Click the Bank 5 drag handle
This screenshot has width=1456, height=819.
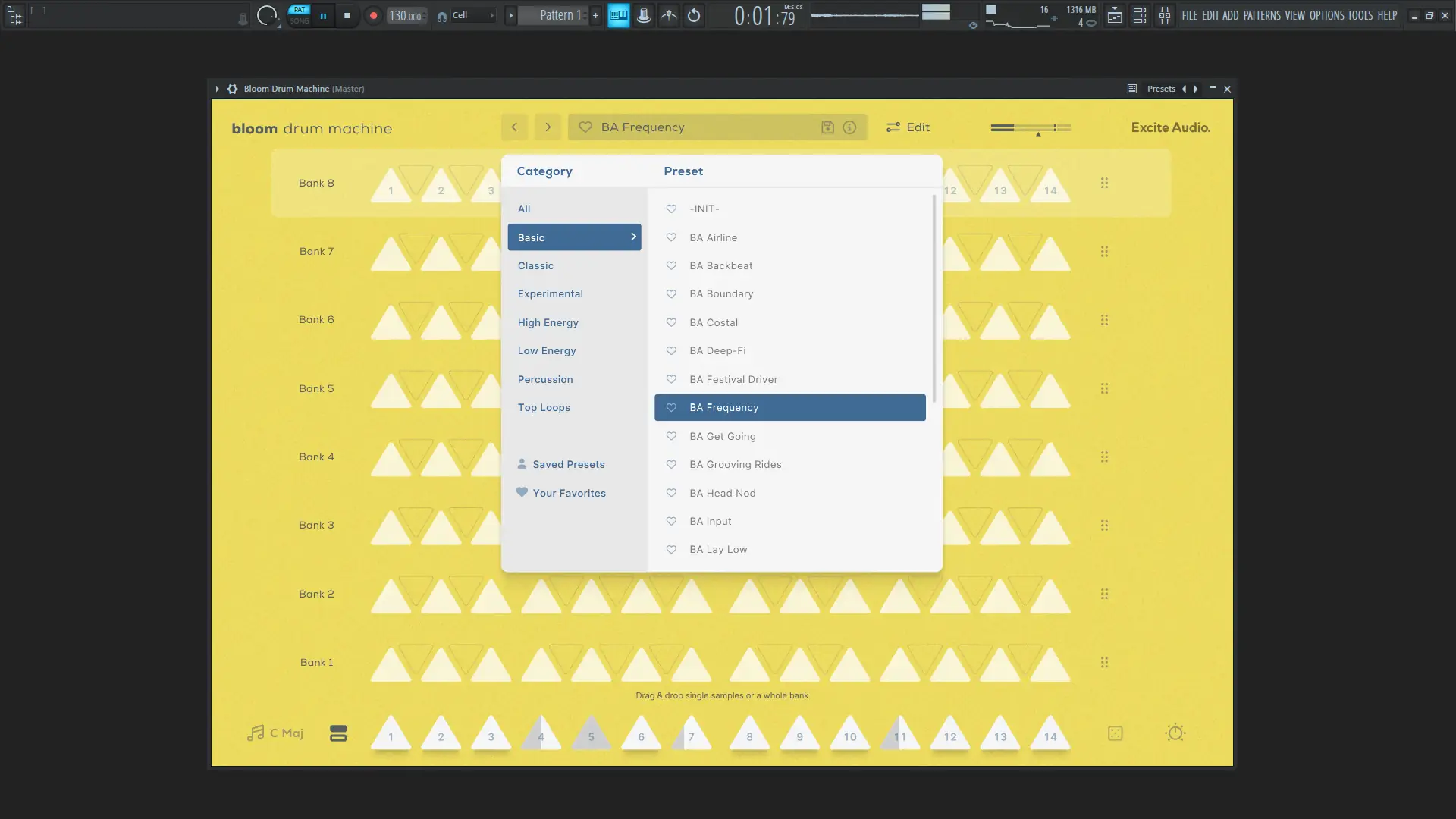click(1104, 388)
